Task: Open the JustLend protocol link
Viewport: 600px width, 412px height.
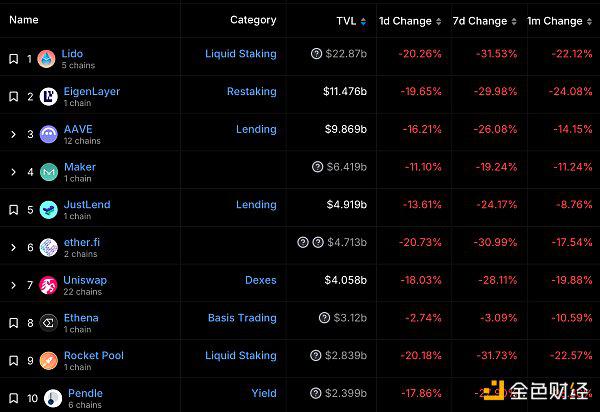Action: [87, 204]
